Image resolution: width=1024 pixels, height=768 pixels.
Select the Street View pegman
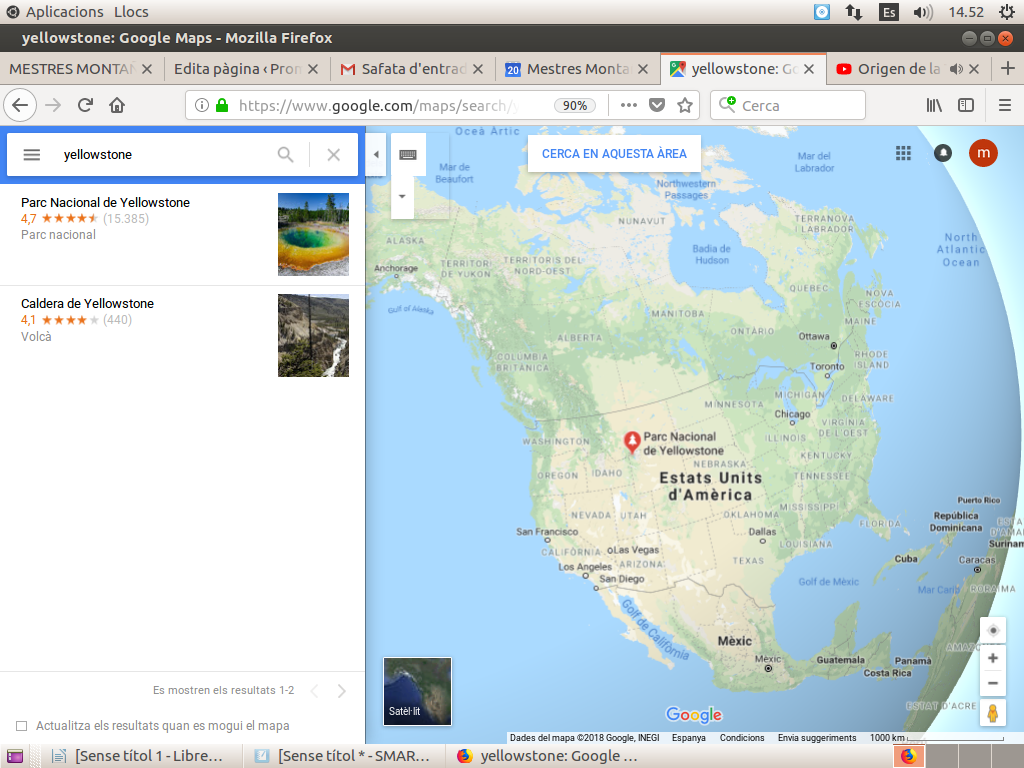pos(993,713)
